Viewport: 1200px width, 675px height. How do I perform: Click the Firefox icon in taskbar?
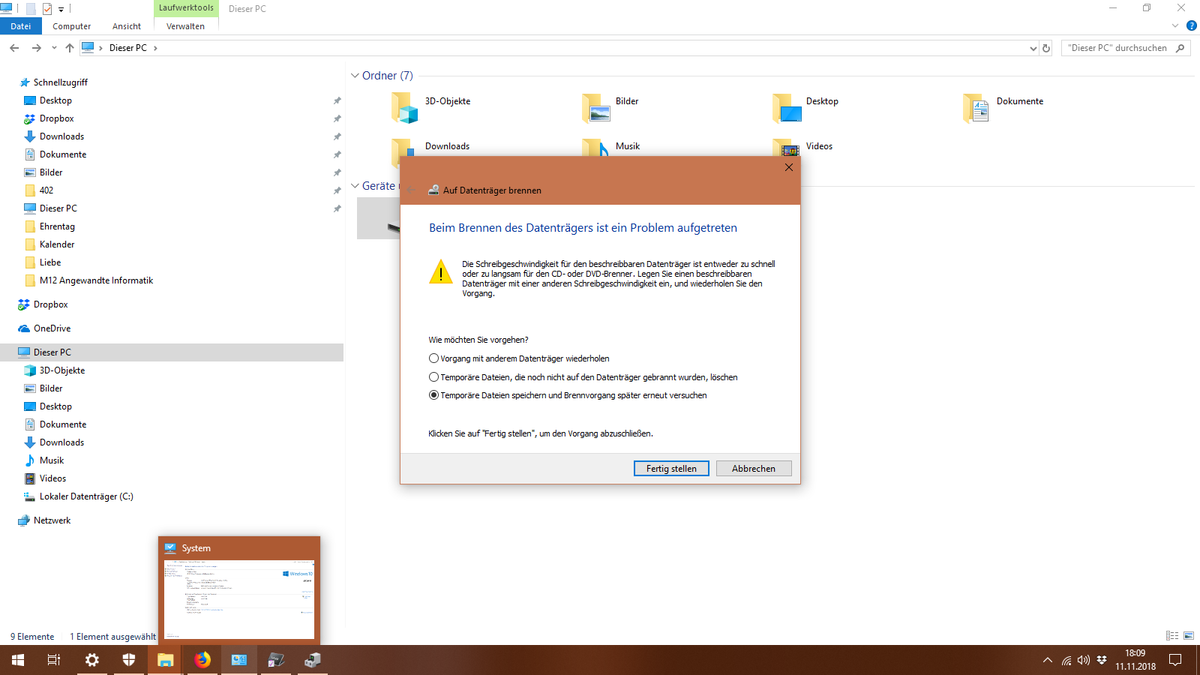203,660
